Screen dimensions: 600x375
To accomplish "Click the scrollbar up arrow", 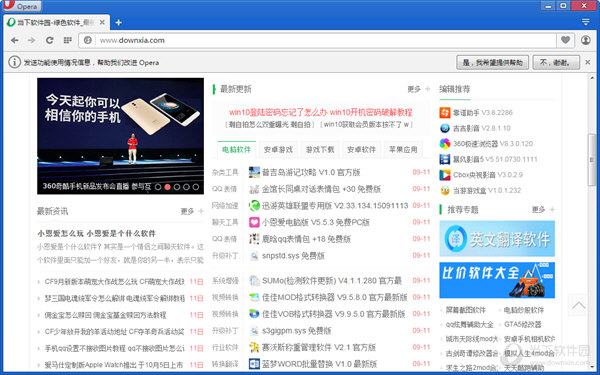I will click(x=592, y=78).
